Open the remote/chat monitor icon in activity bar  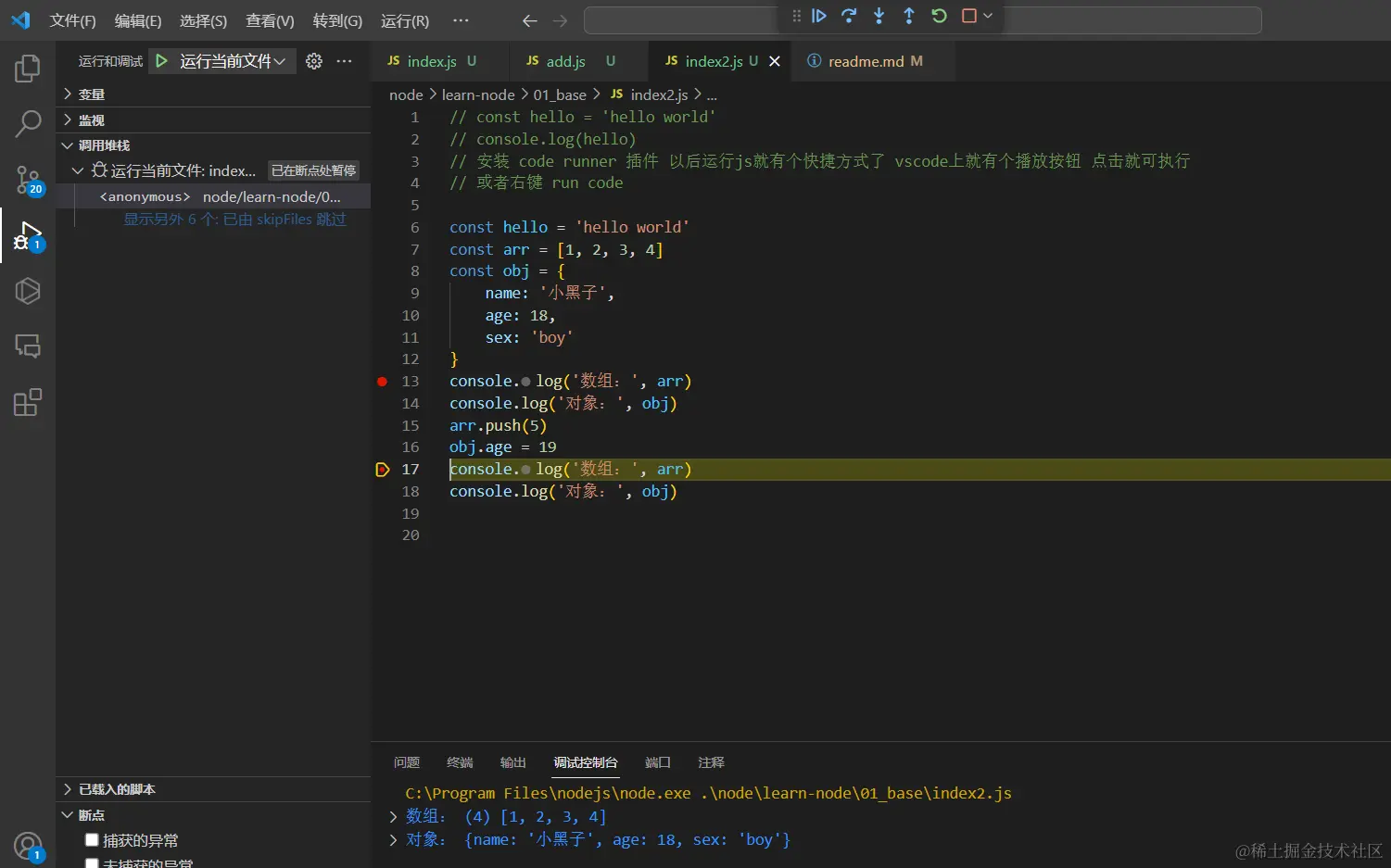point(28,346)
